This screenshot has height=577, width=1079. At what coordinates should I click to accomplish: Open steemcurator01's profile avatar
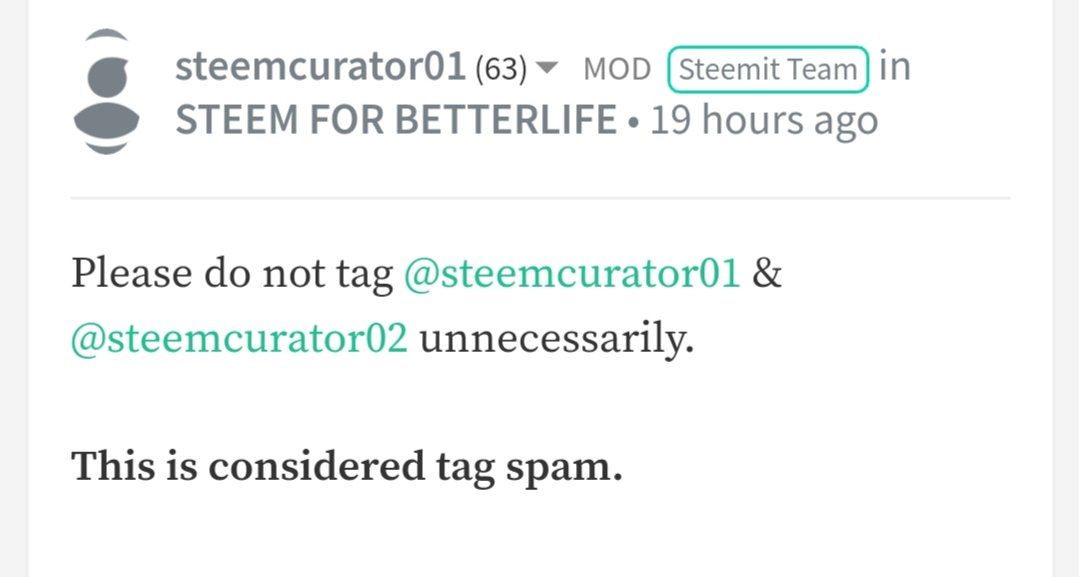click(x=107, y=92)
